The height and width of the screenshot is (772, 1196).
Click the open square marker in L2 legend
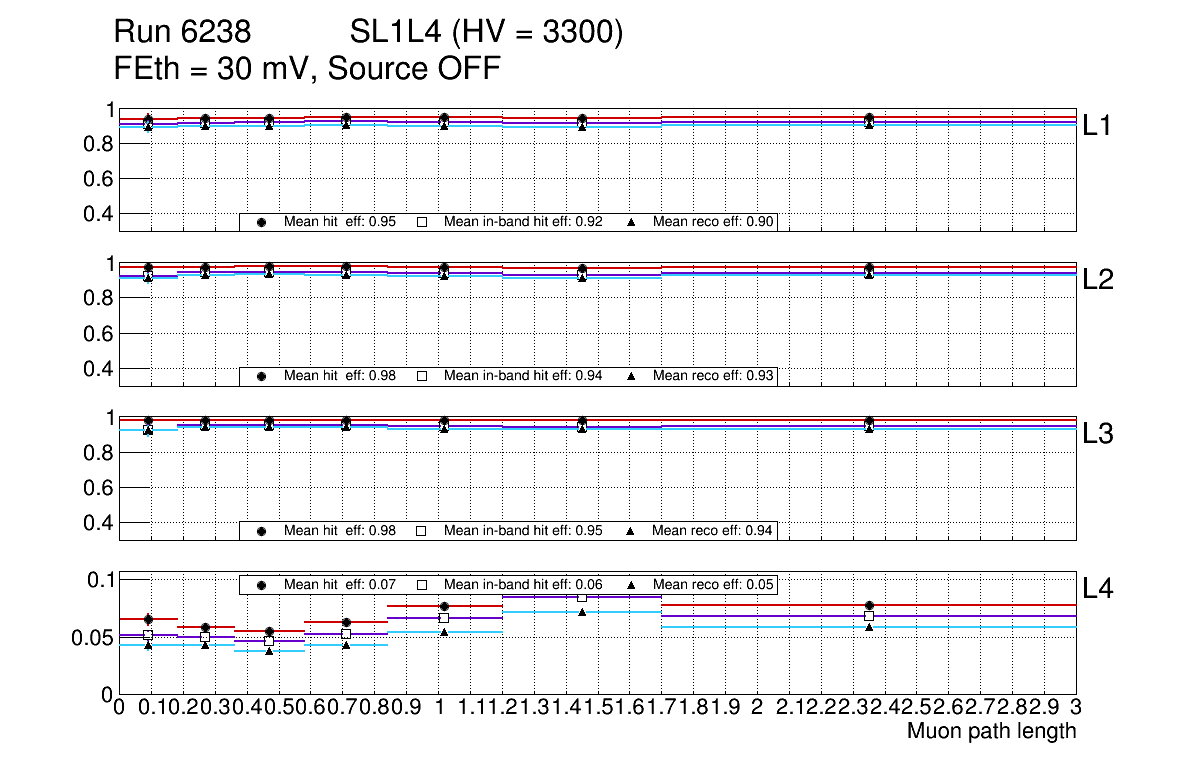pos(422,376)
